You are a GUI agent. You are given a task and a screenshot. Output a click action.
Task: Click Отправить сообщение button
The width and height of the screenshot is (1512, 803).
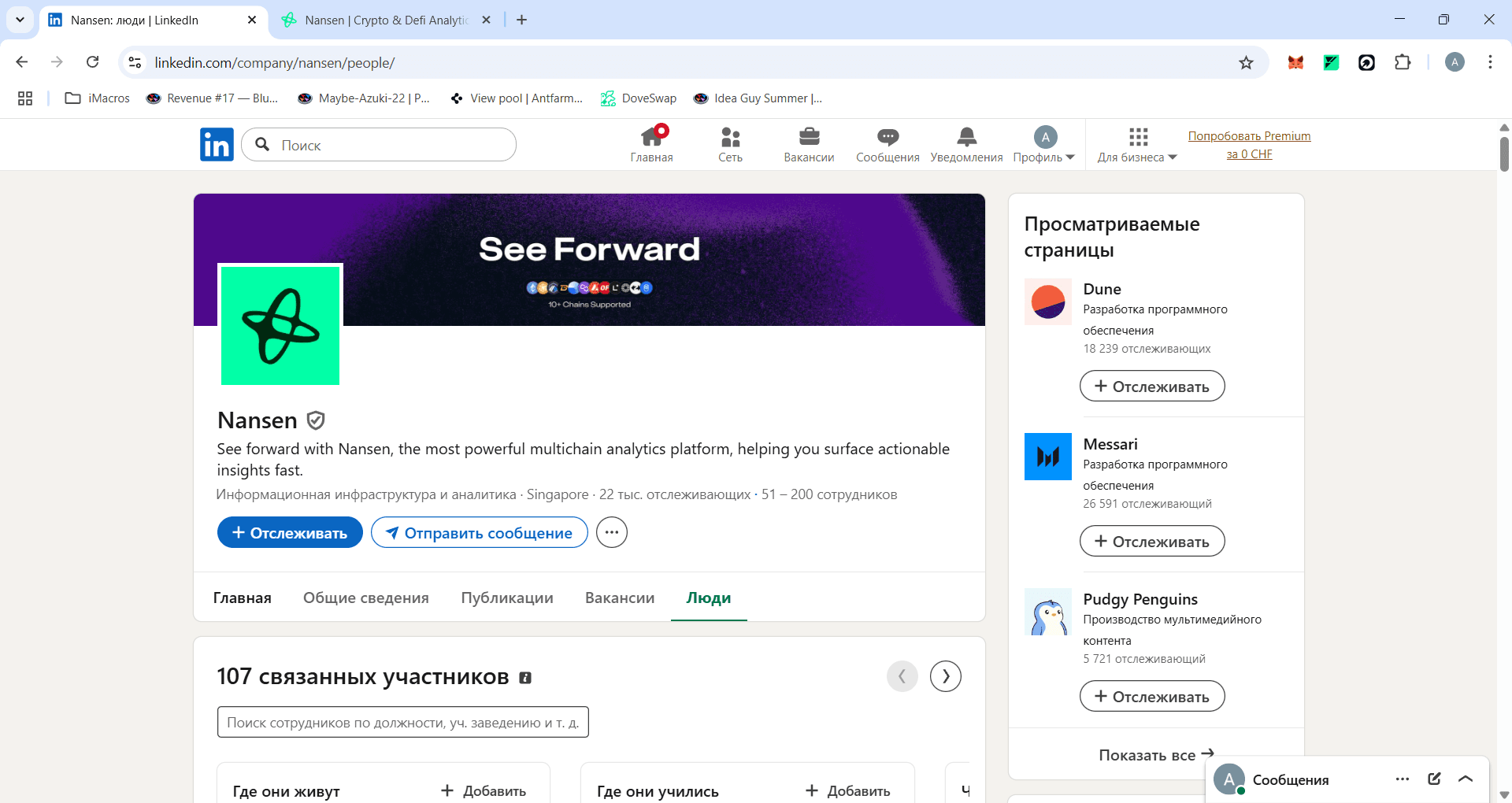480,533
